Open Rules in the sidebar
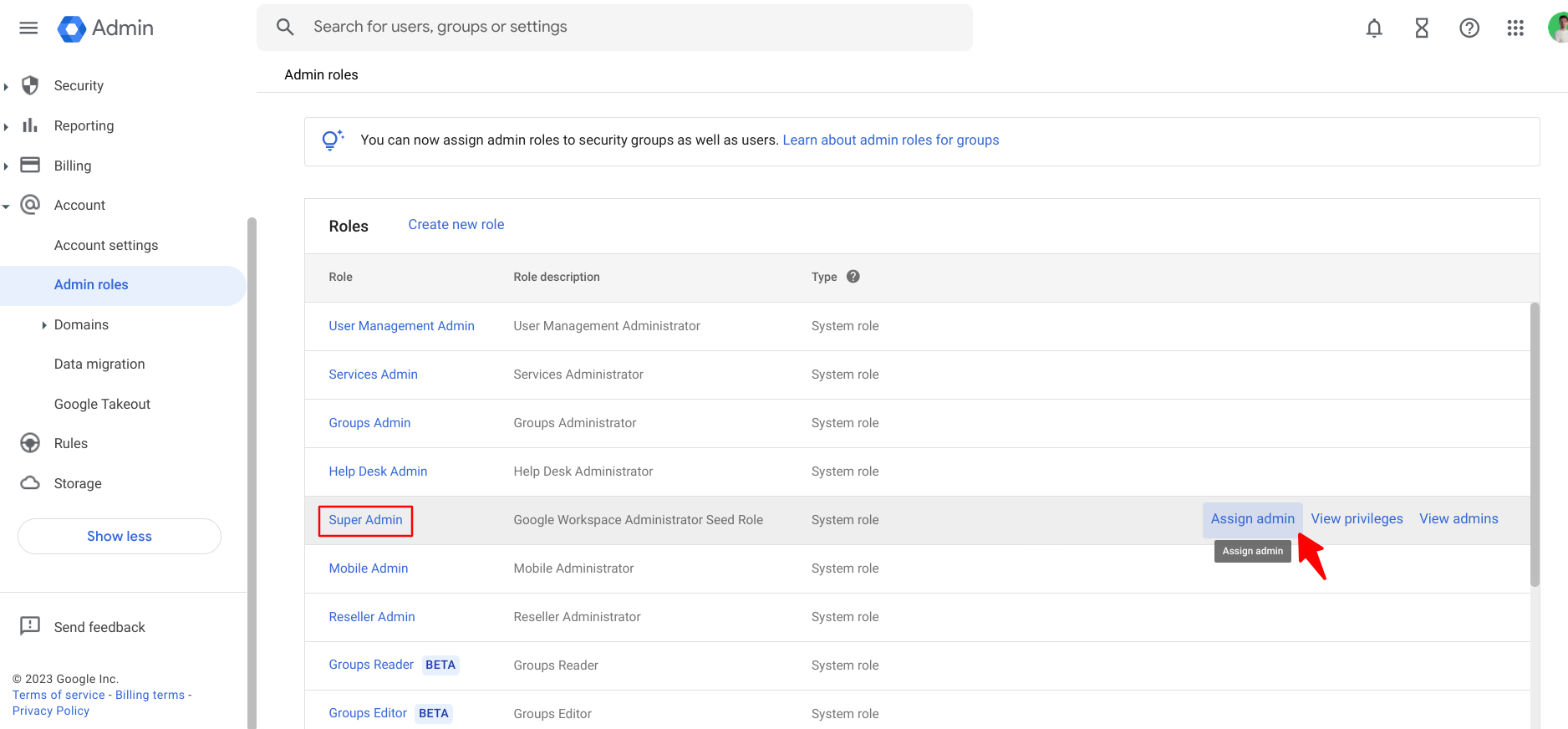1568x729 pixels. coord(71,443)
